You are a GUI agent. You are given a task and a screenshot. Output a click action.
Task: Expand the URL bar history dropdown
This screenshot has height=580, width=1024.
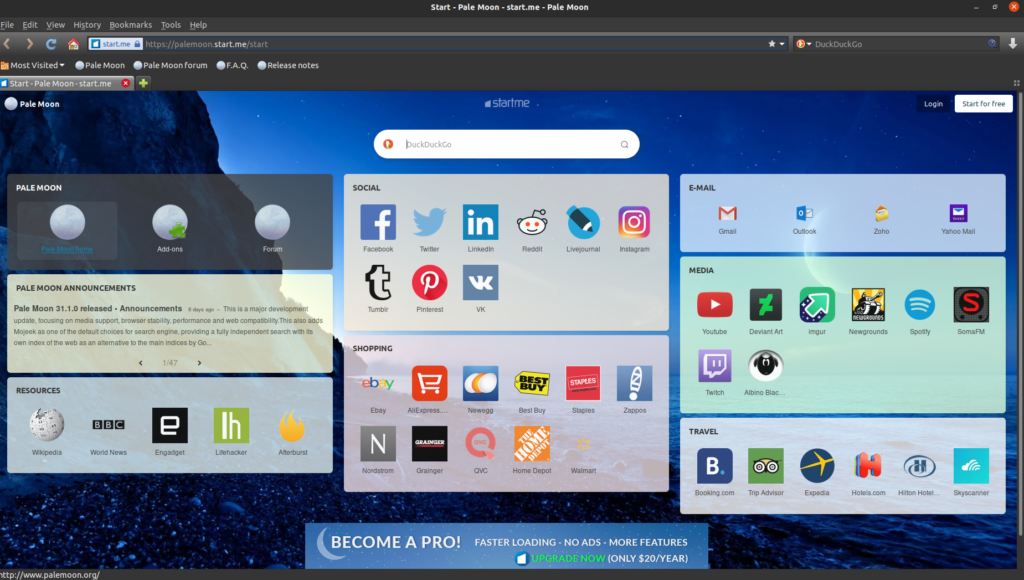(782, 44)
